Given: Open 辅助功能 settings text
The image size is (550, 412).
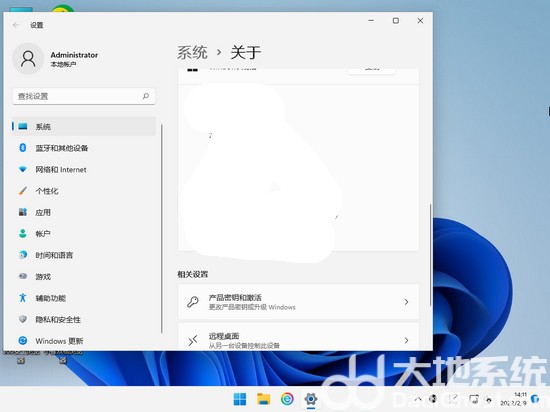Looking at the screenshot, I should pos(51,298).
